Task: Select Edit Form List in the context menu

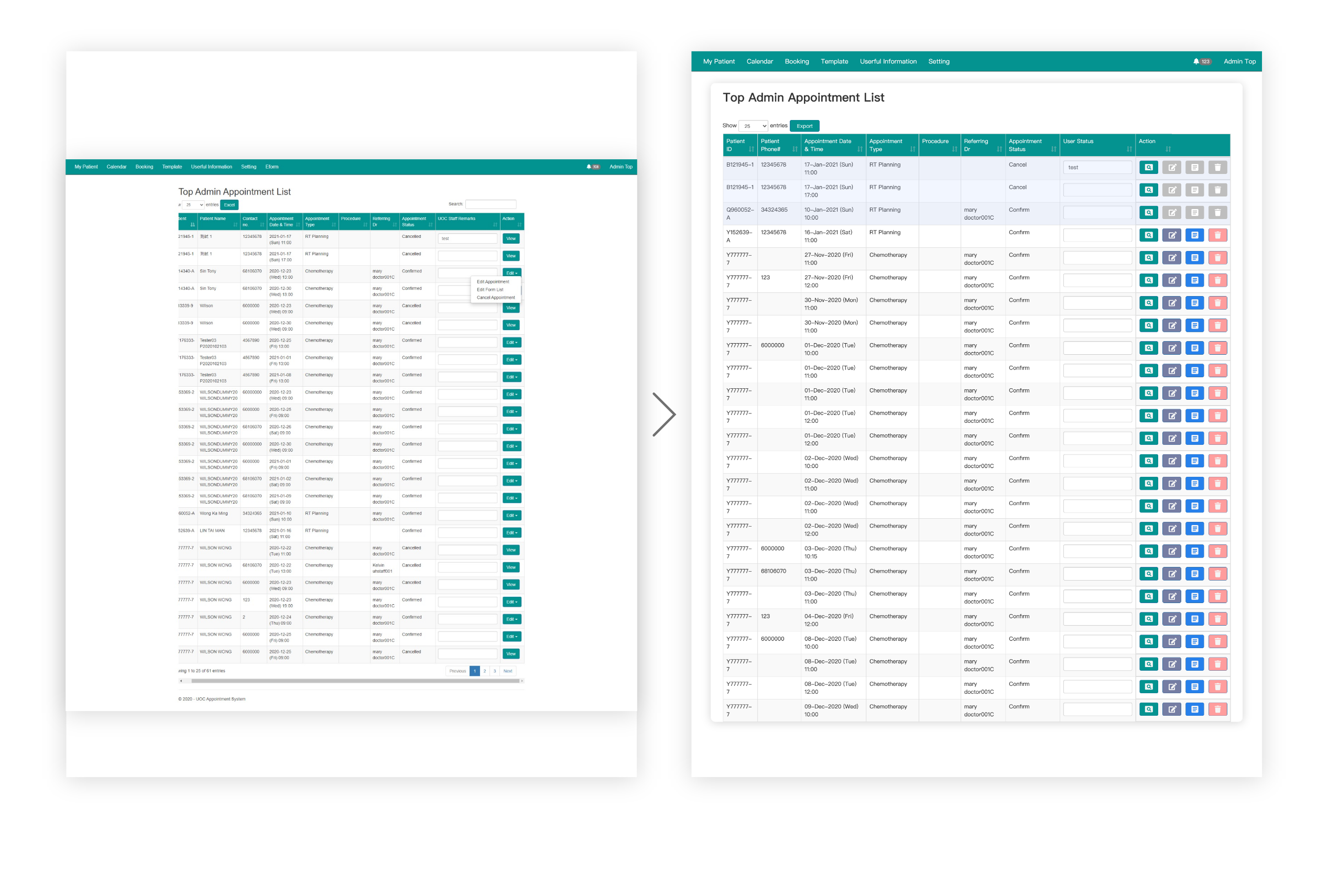Action: tap(489, 290)
